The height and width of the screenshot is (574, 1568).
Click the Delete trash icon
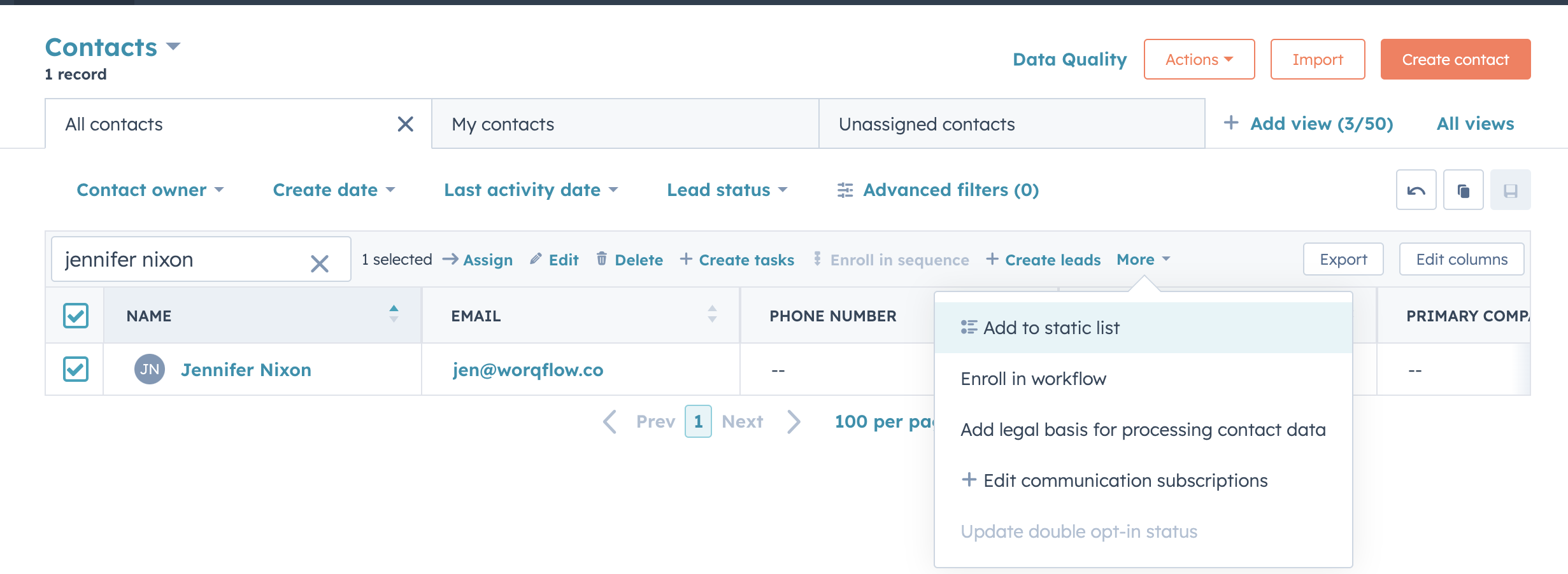point(602,259)
